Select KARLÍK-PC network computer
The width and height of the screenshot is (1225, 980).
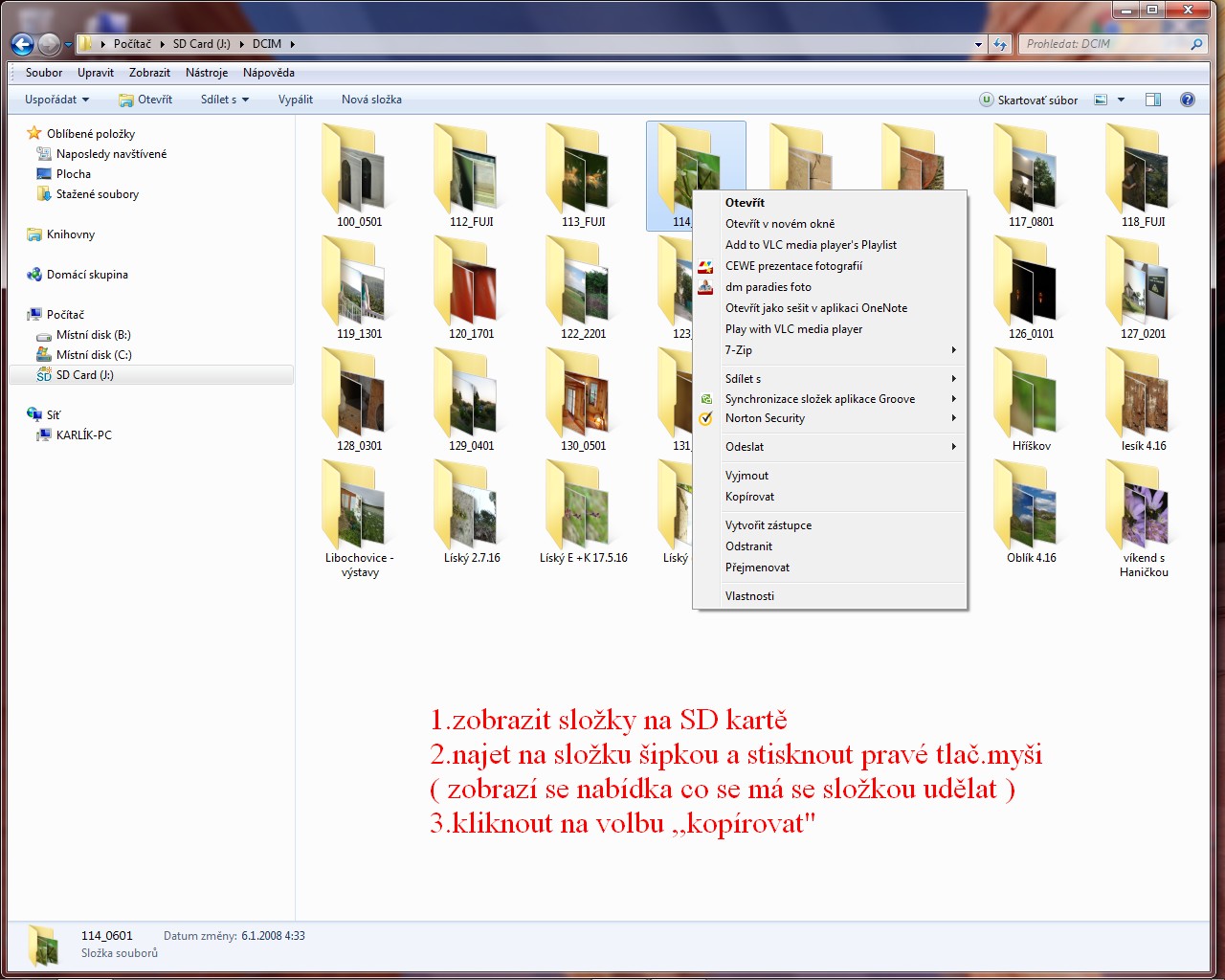[83, 435]
